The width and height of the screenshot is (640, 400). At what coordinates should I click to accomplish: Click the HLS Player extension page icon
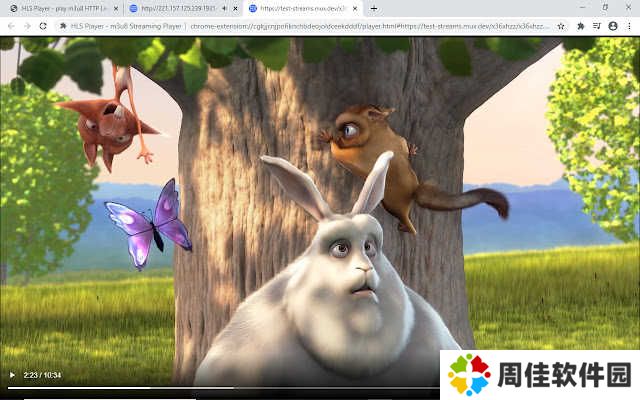62,25
